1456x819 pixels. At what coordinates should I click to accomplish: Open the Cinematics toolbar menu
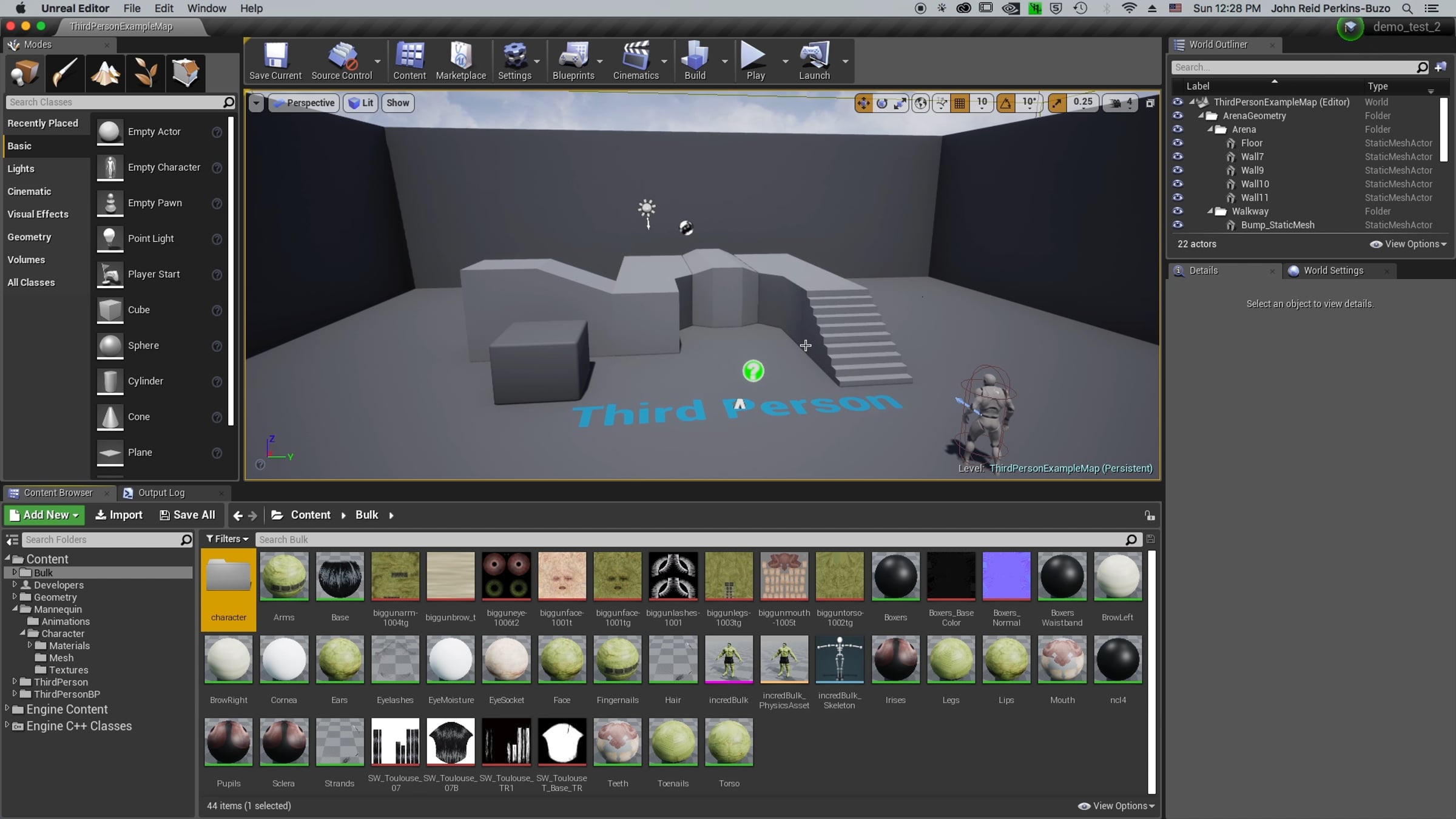[635, 61]
